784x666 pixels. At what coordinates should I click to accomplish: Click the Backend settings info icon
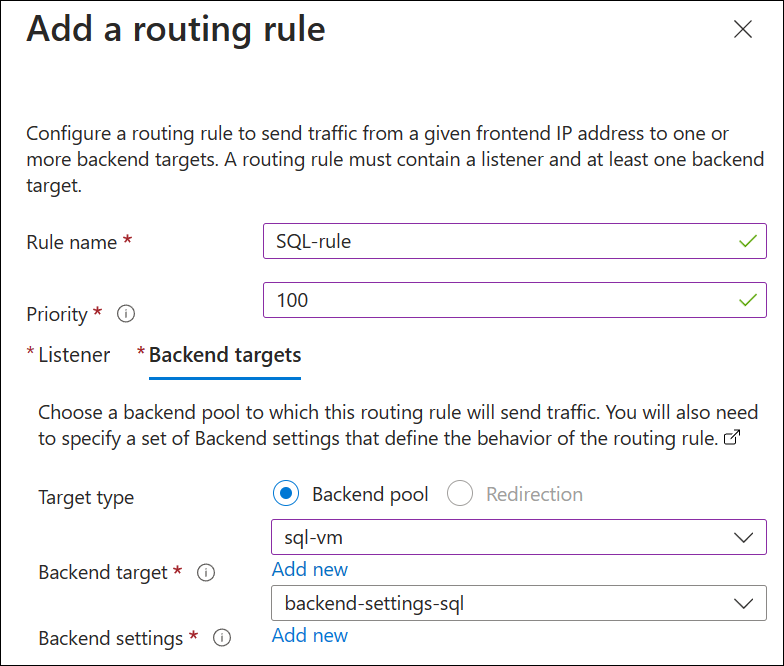(221, 638)
